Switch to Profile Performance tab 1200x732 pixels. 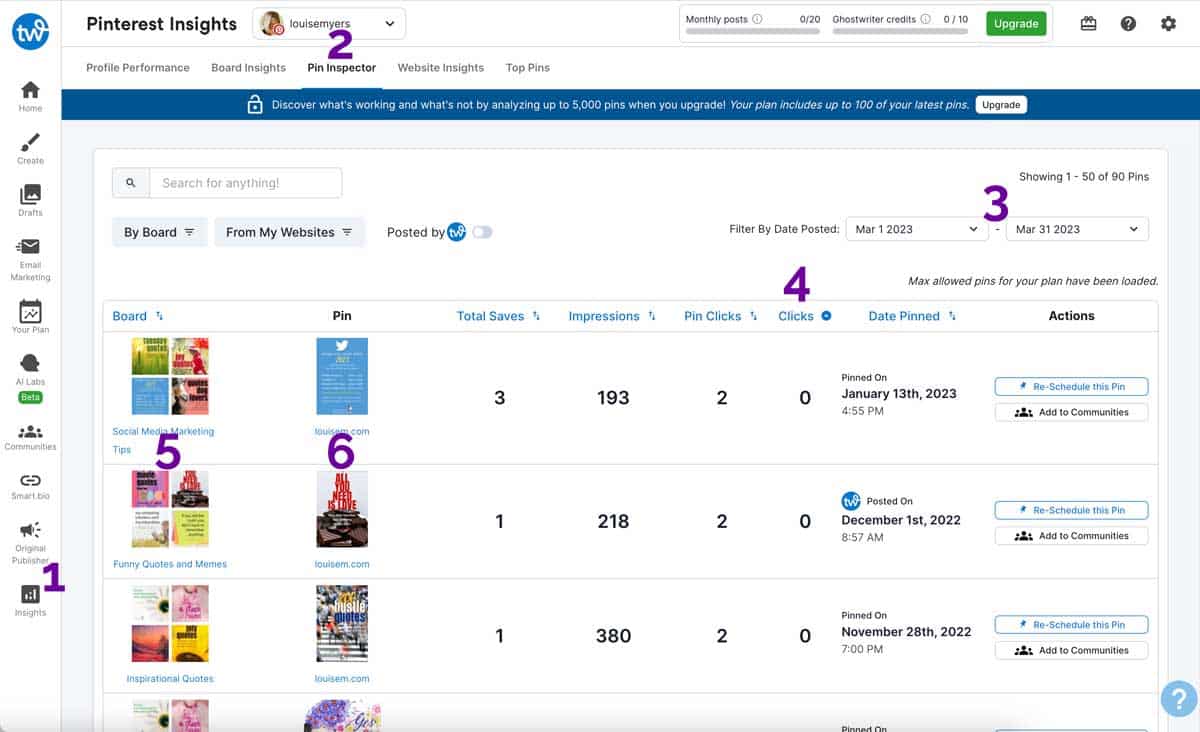tap(138, 68)
